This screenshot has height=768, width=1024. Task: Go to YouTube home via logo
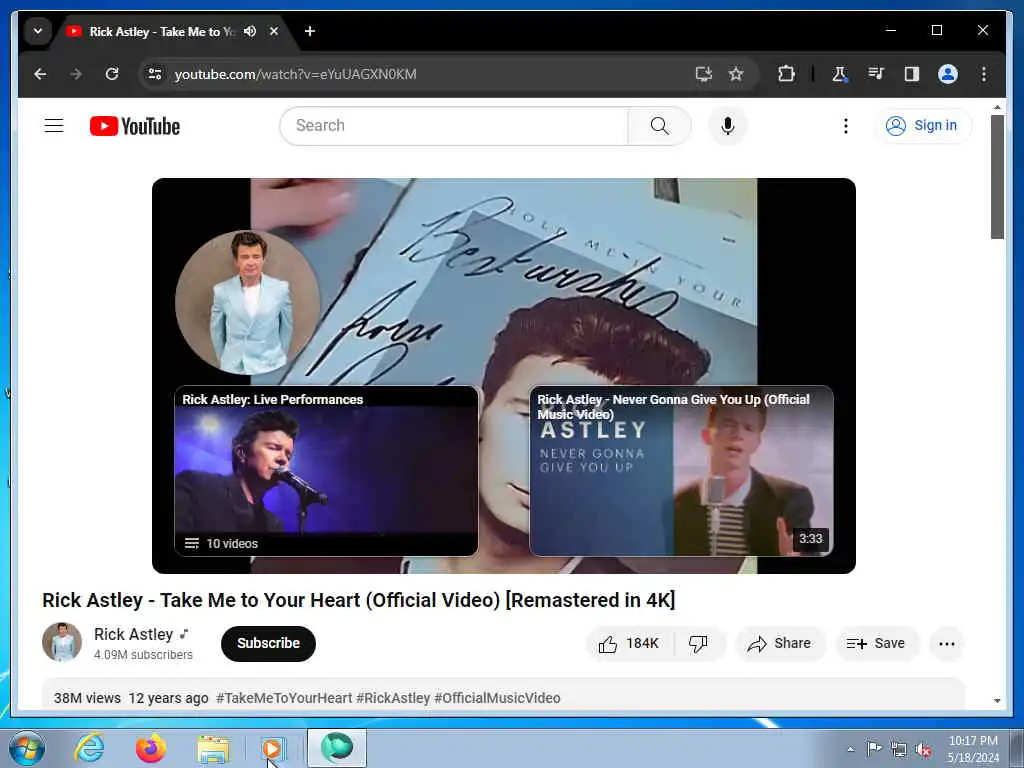click(135, 126)
